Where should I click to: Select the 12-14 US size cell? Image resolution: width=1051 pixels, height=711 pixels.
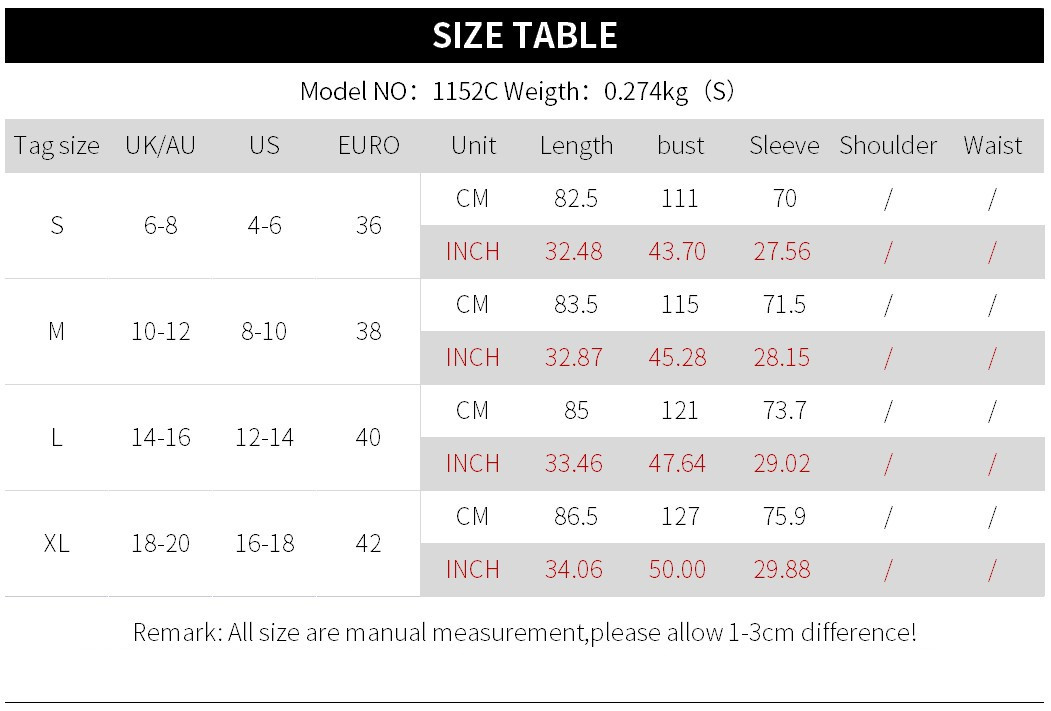pos(264,437)
